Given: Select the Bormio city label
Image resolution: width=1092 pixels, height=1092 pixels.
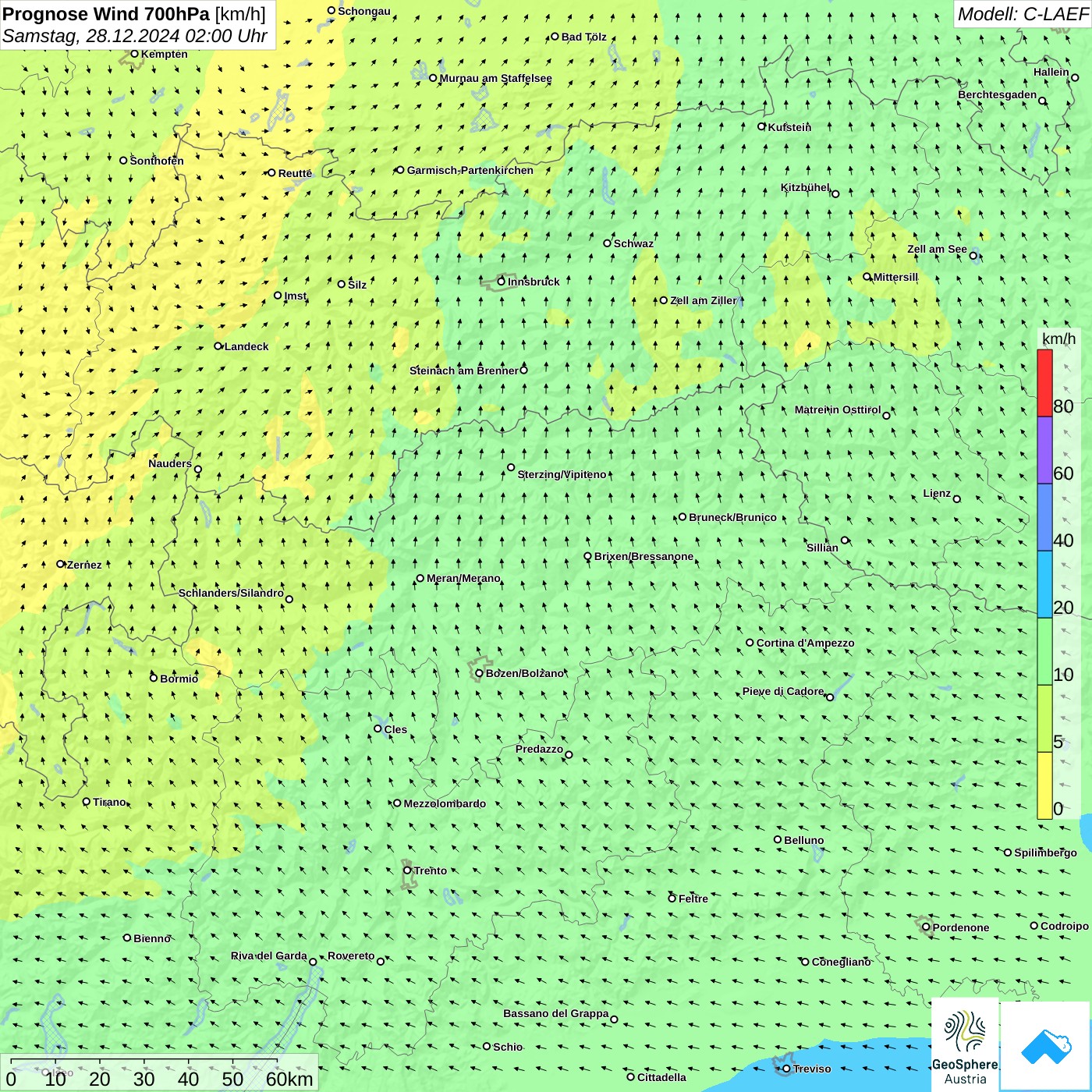Looking at the screenshot, I should [x=179, y=679].
